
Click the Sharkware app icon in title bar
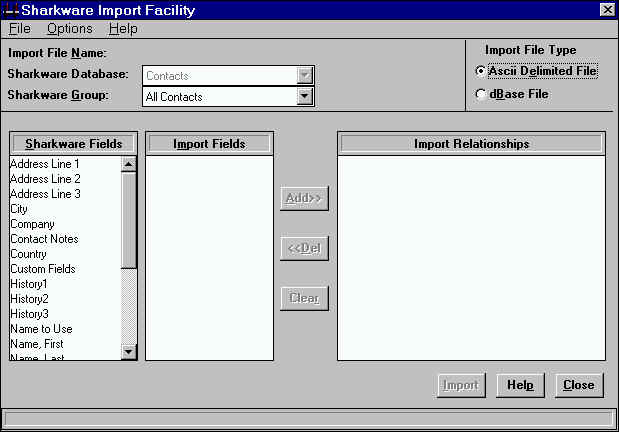pyautogui.click(x=10, y=9)
